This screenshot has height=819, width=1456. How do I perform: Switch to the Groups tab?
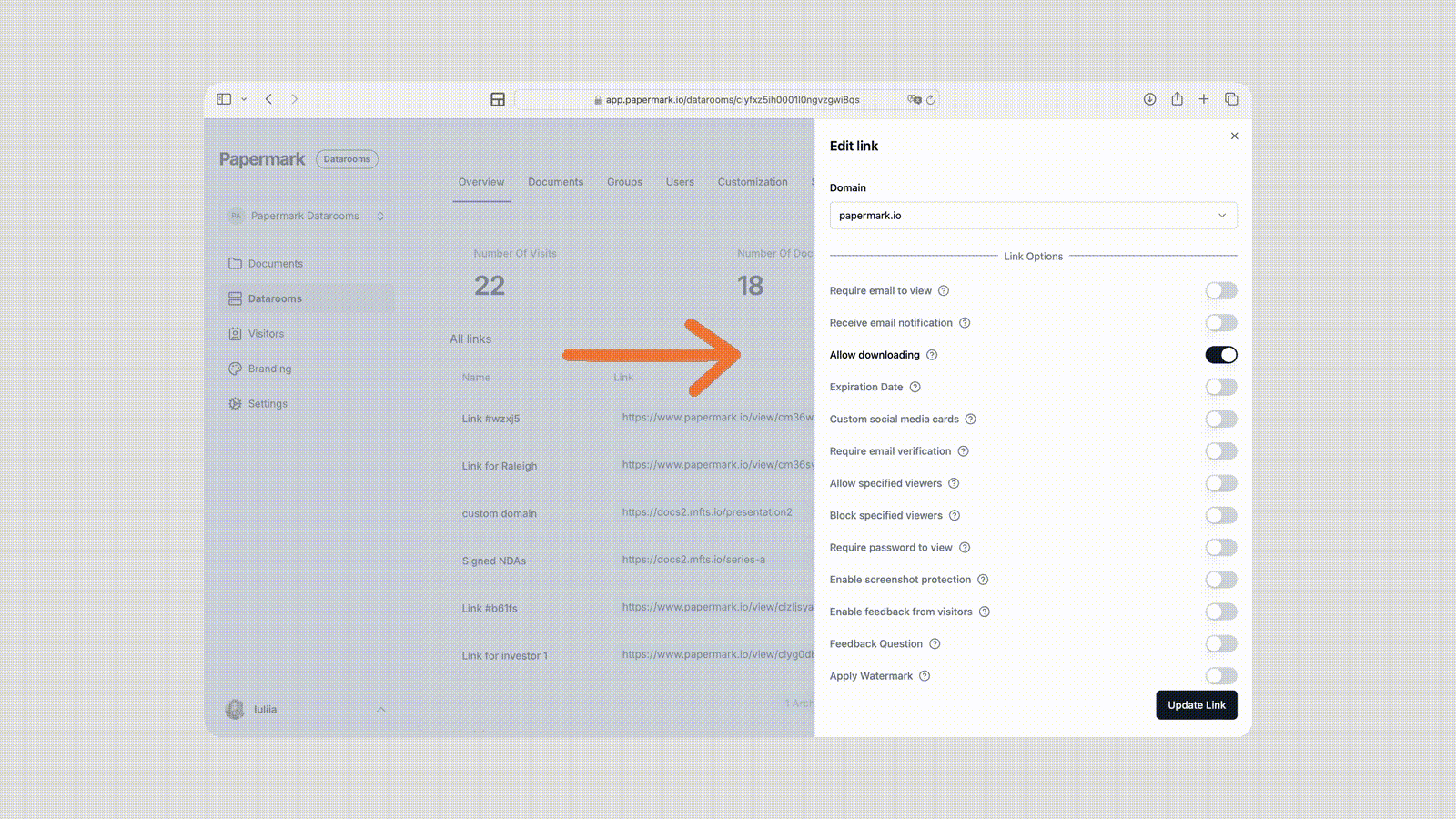coord(624,182)
